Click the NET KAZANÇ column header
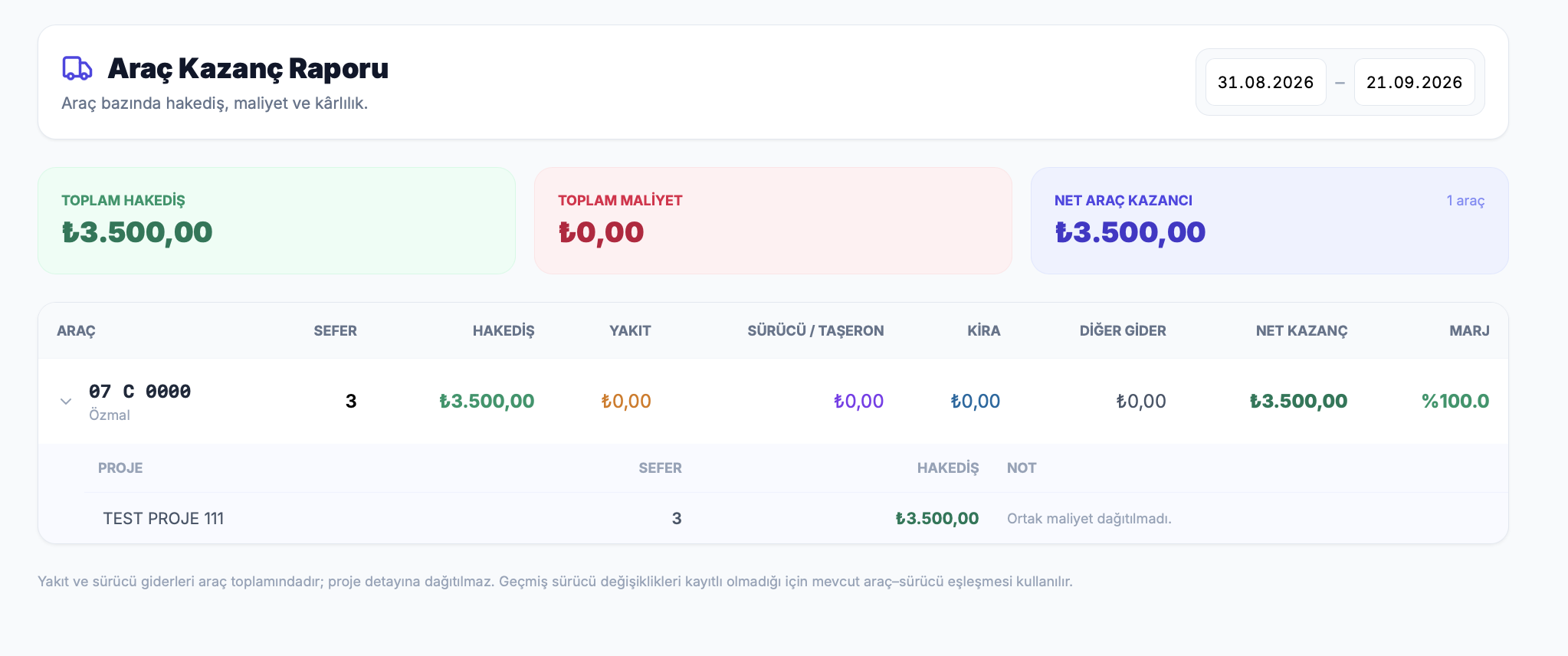The image size is (1568, 656). (x=1301, y=331)
